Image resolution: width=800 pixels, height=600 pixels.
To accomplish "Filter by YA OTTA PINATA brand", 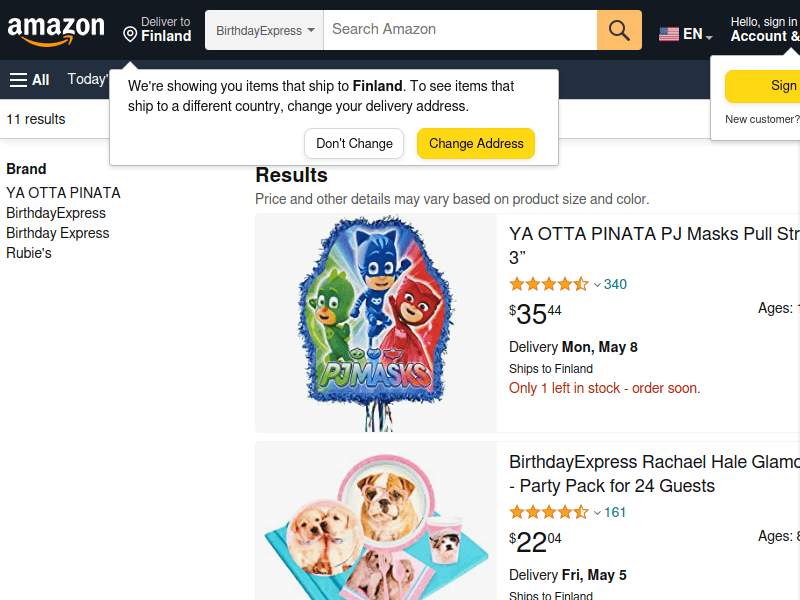I will tap(63, 193).
